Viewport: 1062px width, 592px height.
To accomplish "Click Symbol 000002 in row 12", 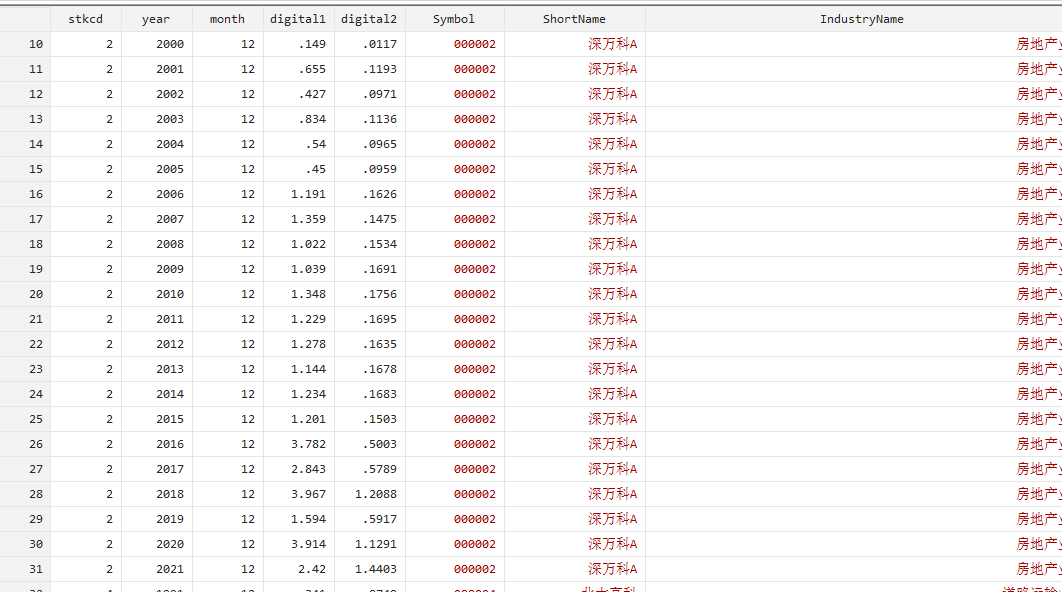I will pyautogui.click(x=454, y=94).
